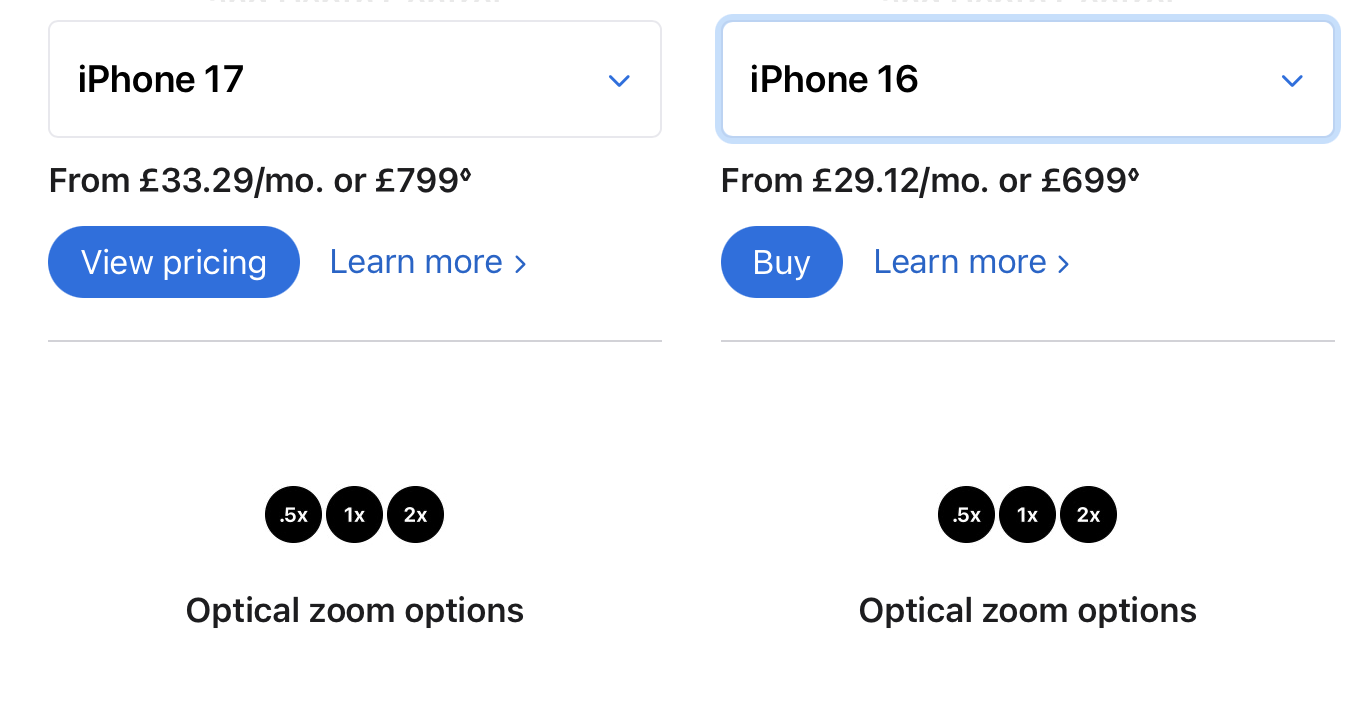This screenshot has width=1368, height=708.
Task: Click the 2x zoom badge under iPhone 17
Action: [415, 515]
